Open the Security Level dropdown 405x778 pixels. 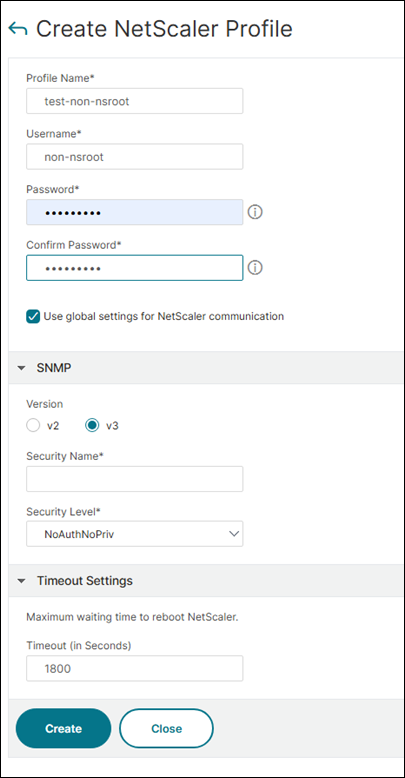pos(135,534)
